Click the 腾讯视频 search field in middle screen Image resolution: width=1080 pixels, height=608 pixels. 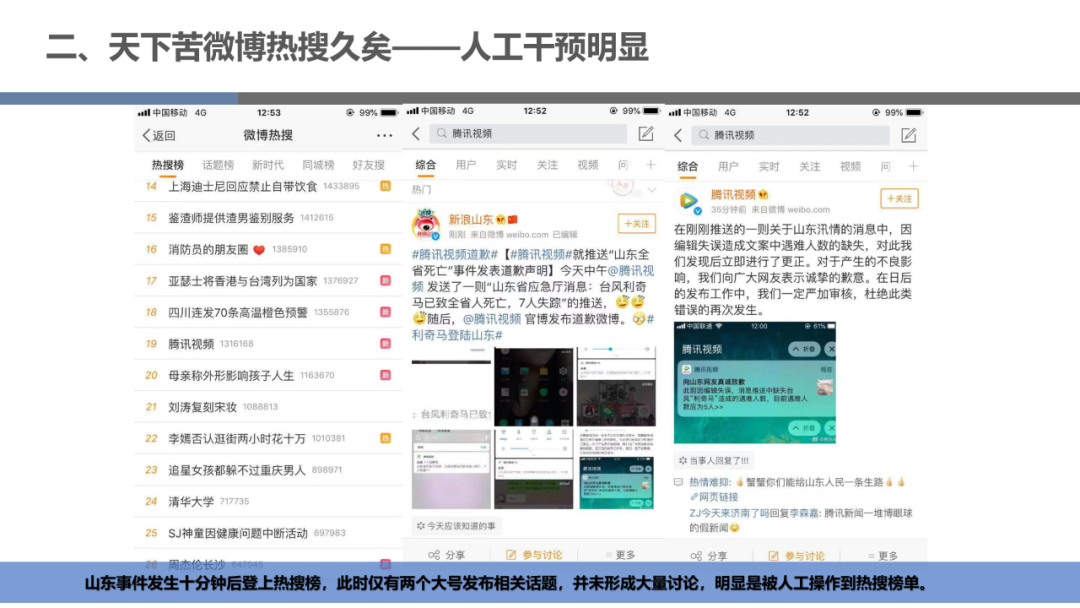pos(528,134)
